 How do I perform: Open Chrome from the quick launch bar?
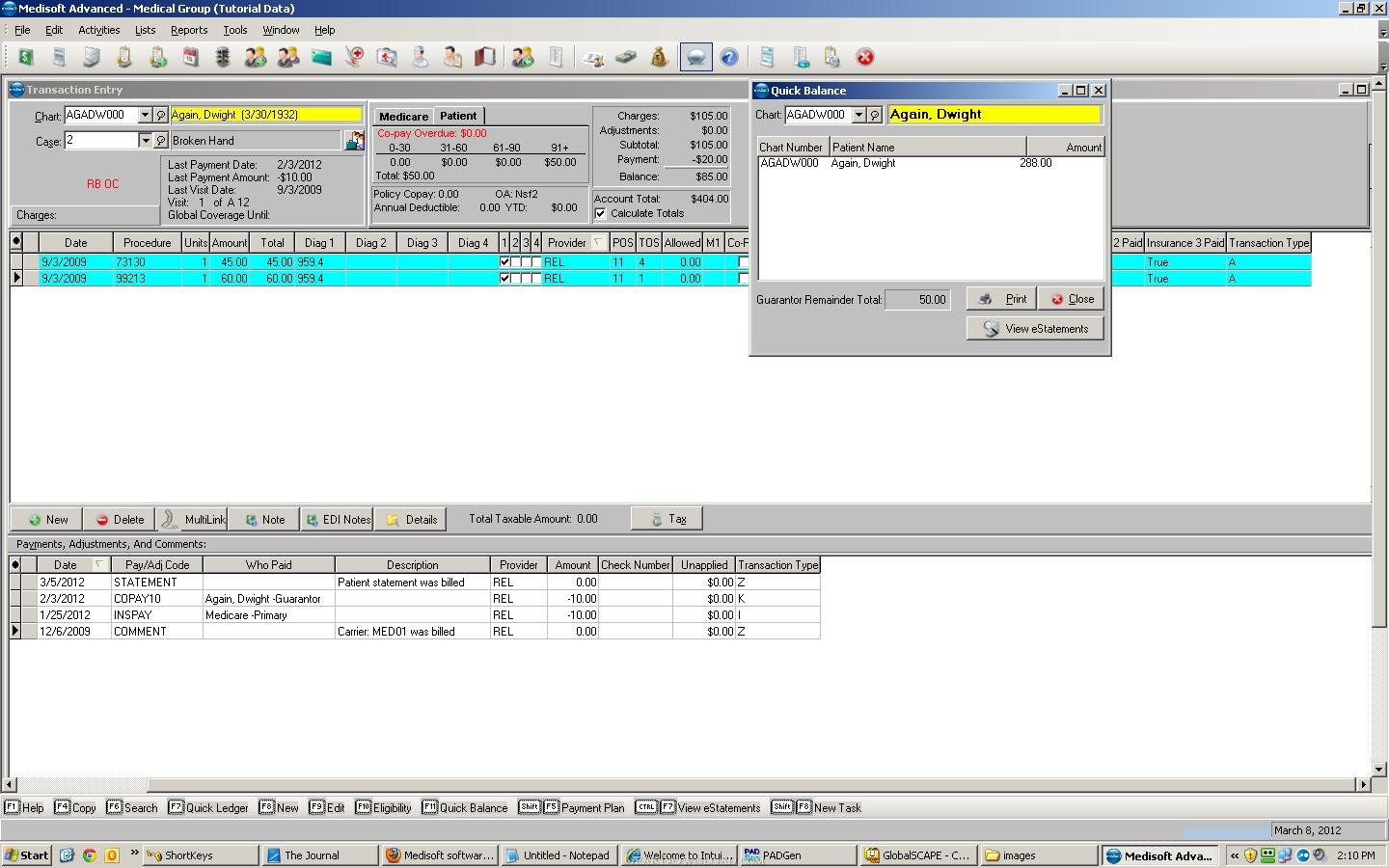(x=89, y=855)
